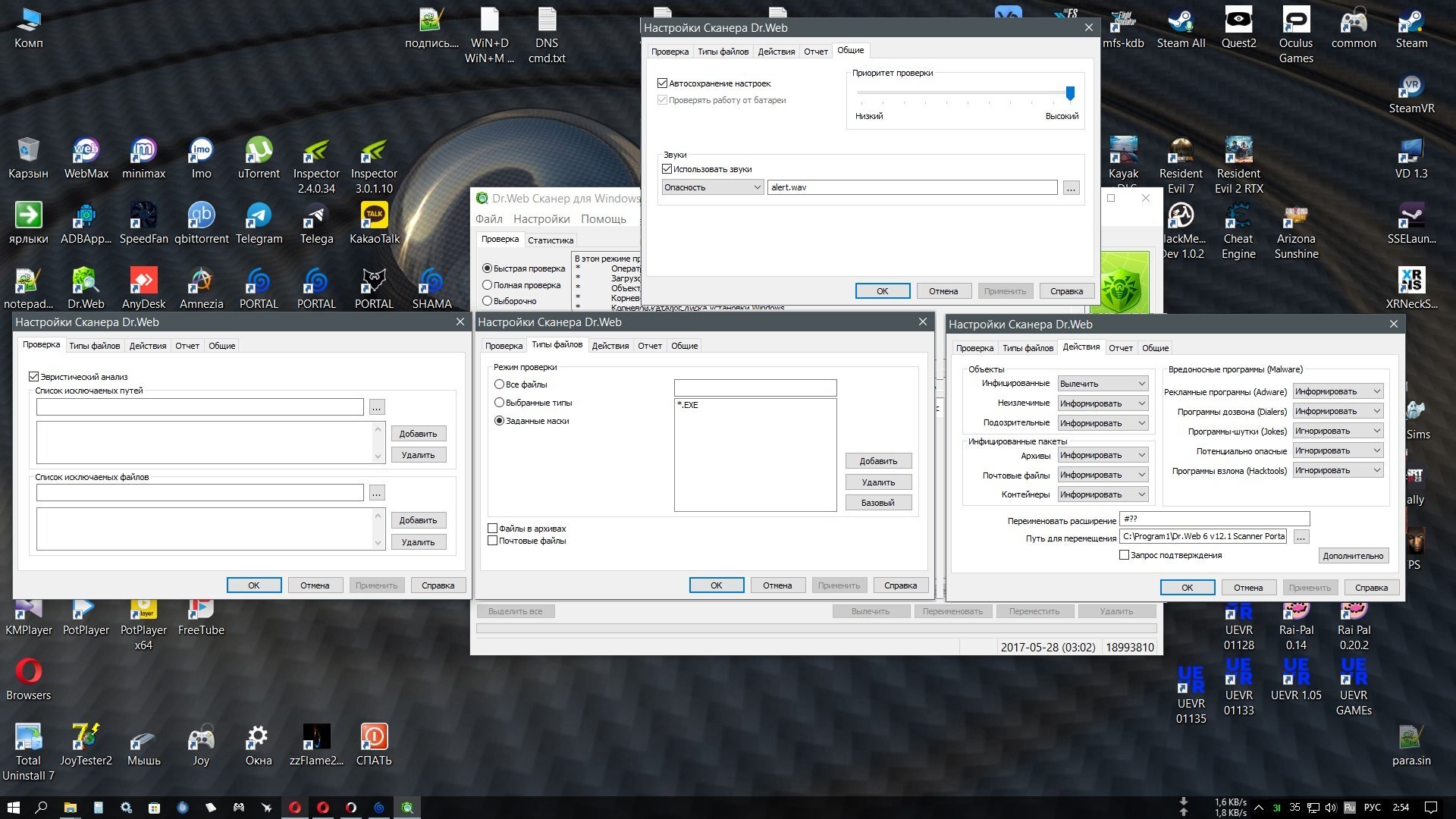This screenshot has height=819, width=1456.
Task: Click the Приоритет проверки slider handle
Action: pyautogui.click(x=1070, y=93)
